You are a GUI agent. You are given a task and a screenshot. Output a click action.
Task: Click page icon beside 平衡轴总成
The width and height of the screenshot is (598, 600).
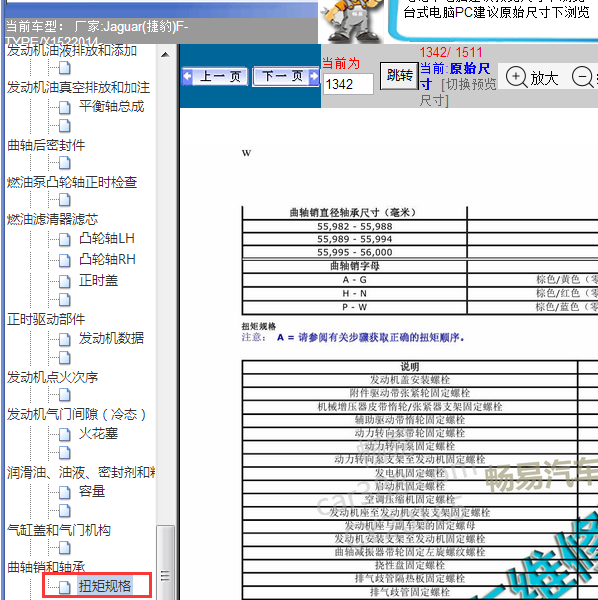pyautogui.click(x=65, y=107)
